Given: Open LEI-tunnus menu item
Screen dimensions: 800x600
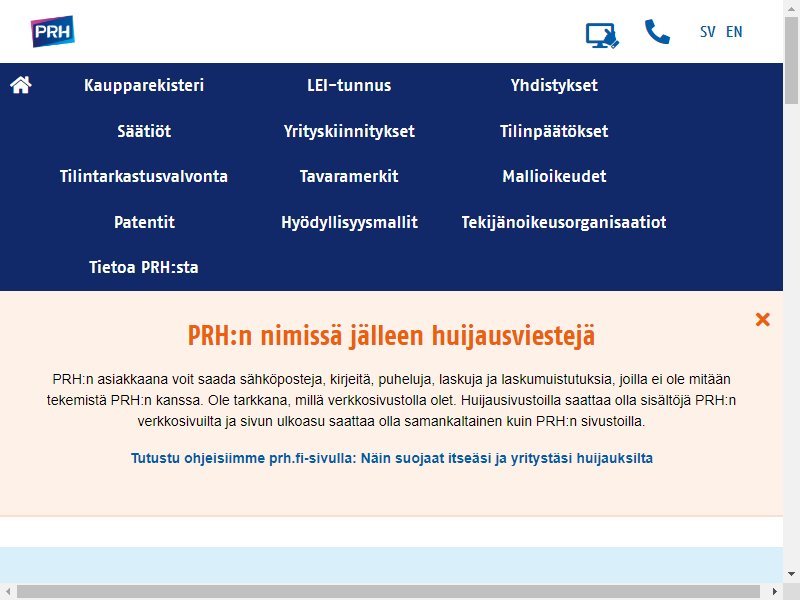Looking at the screenshot, I should pos(349,85).
